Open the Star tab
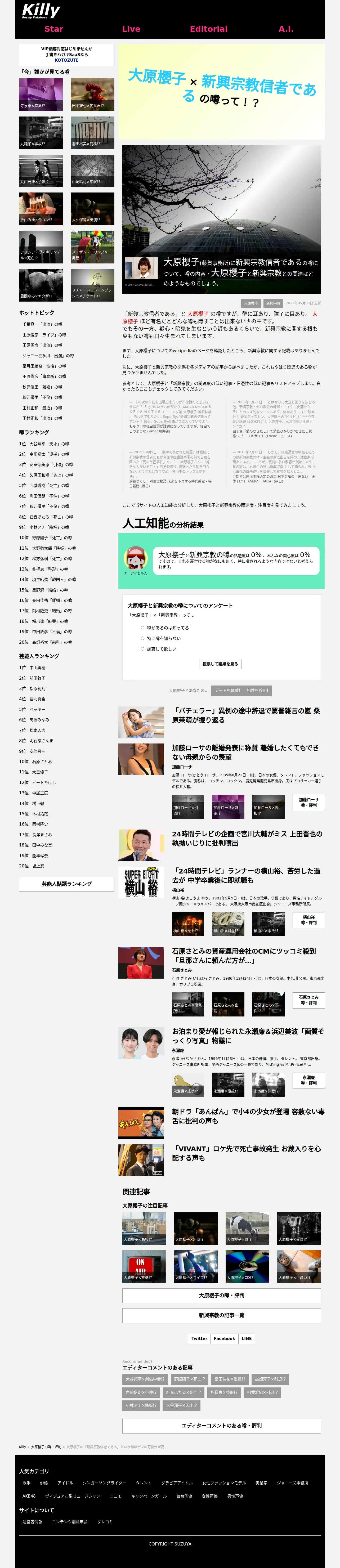 53,29
